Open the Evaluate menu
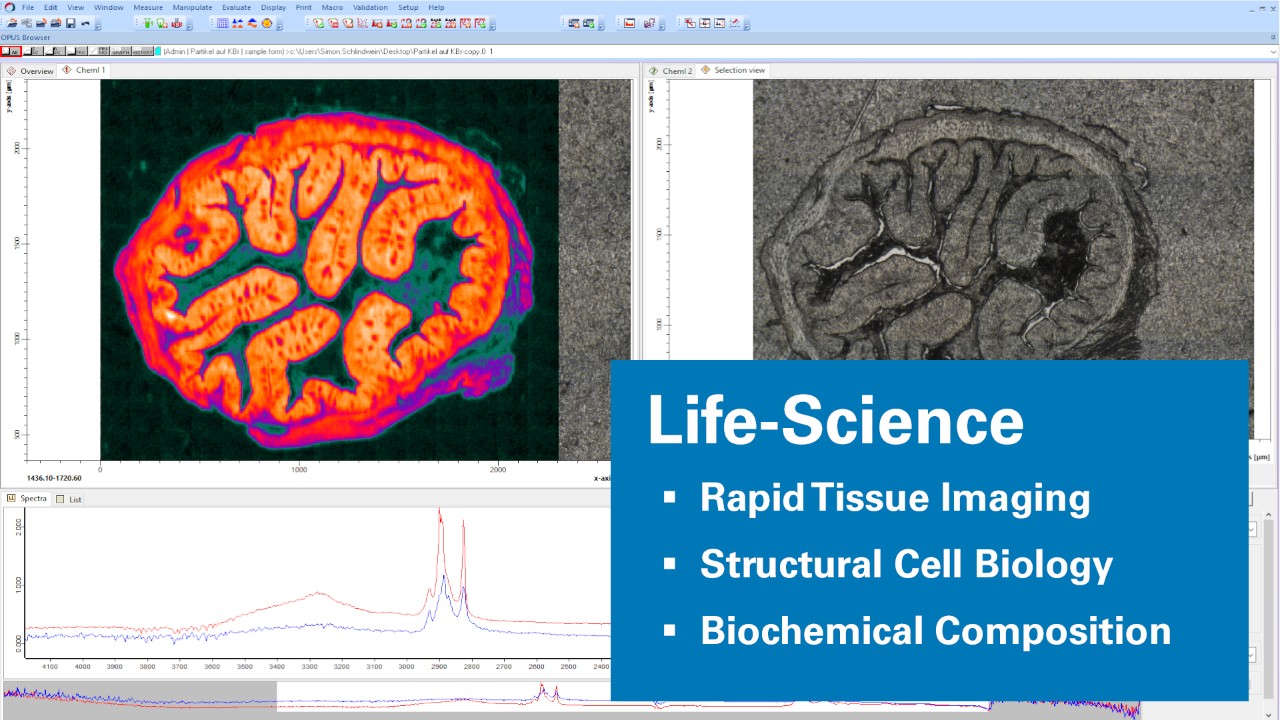1280x720 pixels. pyautogui.click(x=236, y=7)
